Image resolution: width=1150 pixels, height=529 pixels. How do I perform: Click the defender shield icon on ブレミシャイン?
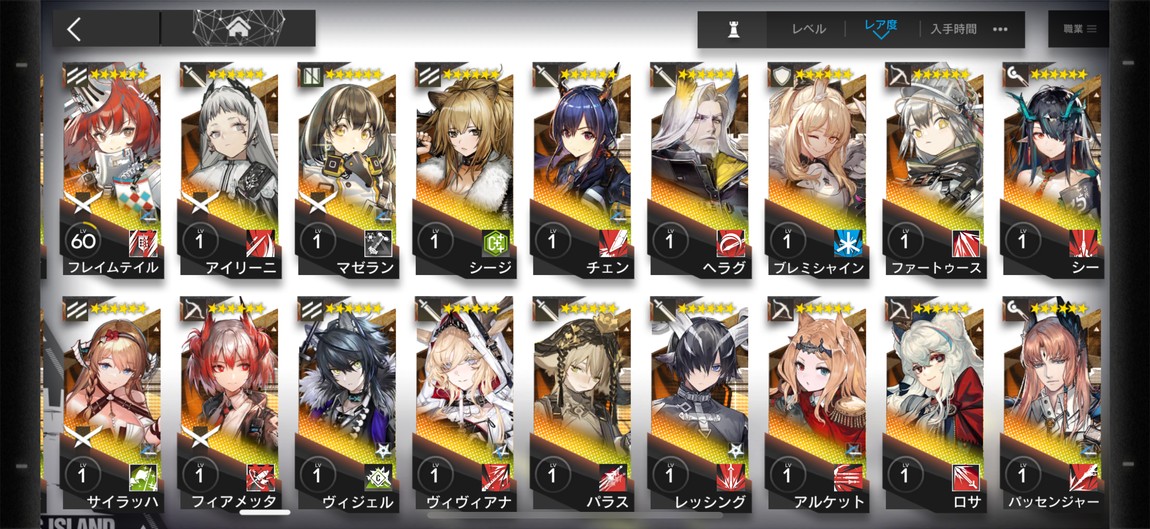779,74
